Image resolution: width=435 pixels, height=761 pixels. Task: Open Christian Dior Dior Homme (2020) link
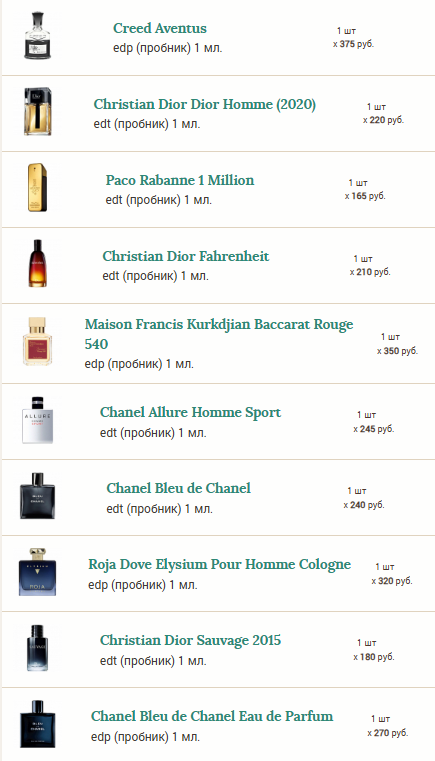tap(204, 104)
